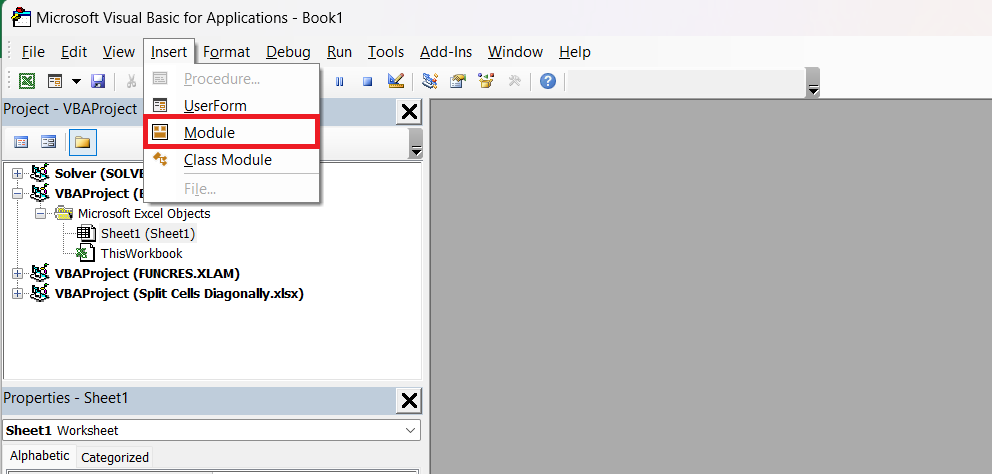Click the Solver project icon in tree
Image resolution: width=992 pixels, height=474 pixels.
[x=40, y=173]
